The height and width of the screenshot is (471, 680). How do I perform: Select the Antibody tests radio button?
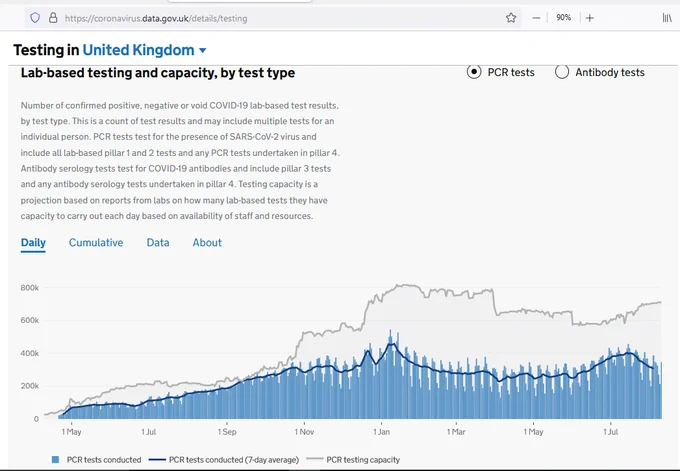pos(562,72)
